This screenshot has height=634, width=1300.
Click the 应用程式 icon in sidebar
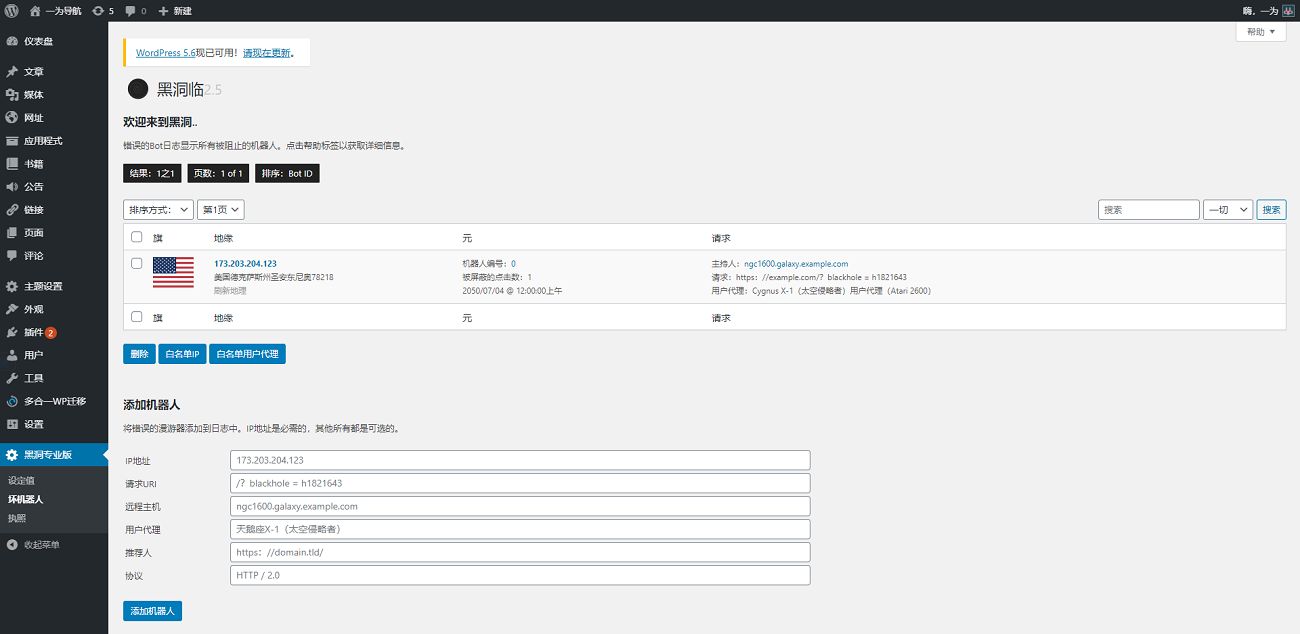(12, 141)
